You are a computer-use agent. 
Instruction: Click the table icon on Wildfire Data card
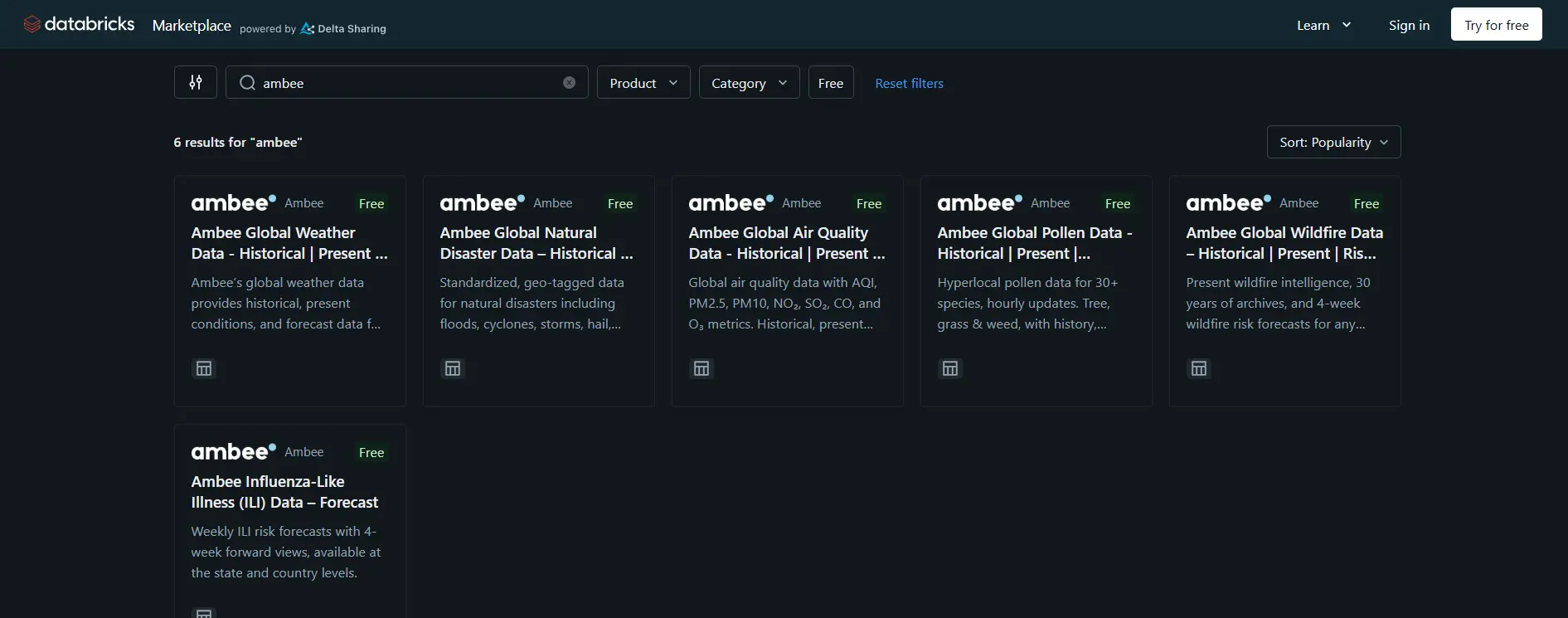point(1199,368)
